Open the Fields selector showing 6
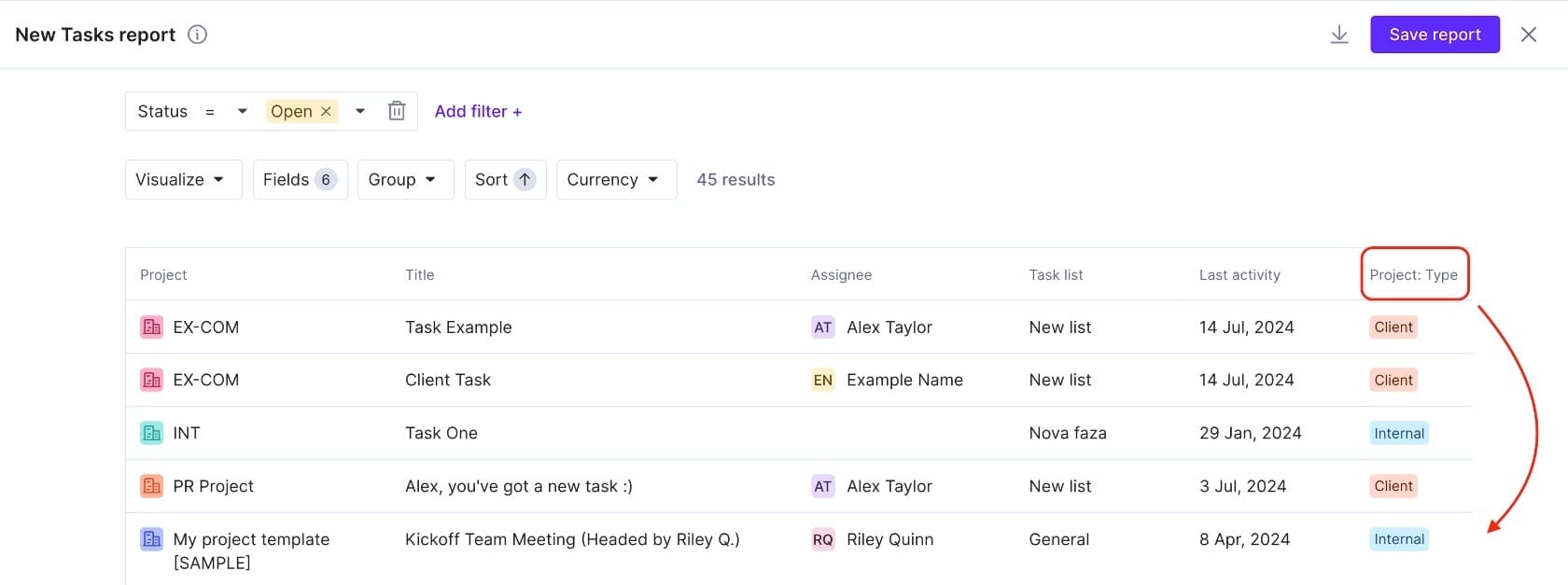Image resolution: width=1568 pixels, height=585 pixels. 300,179
